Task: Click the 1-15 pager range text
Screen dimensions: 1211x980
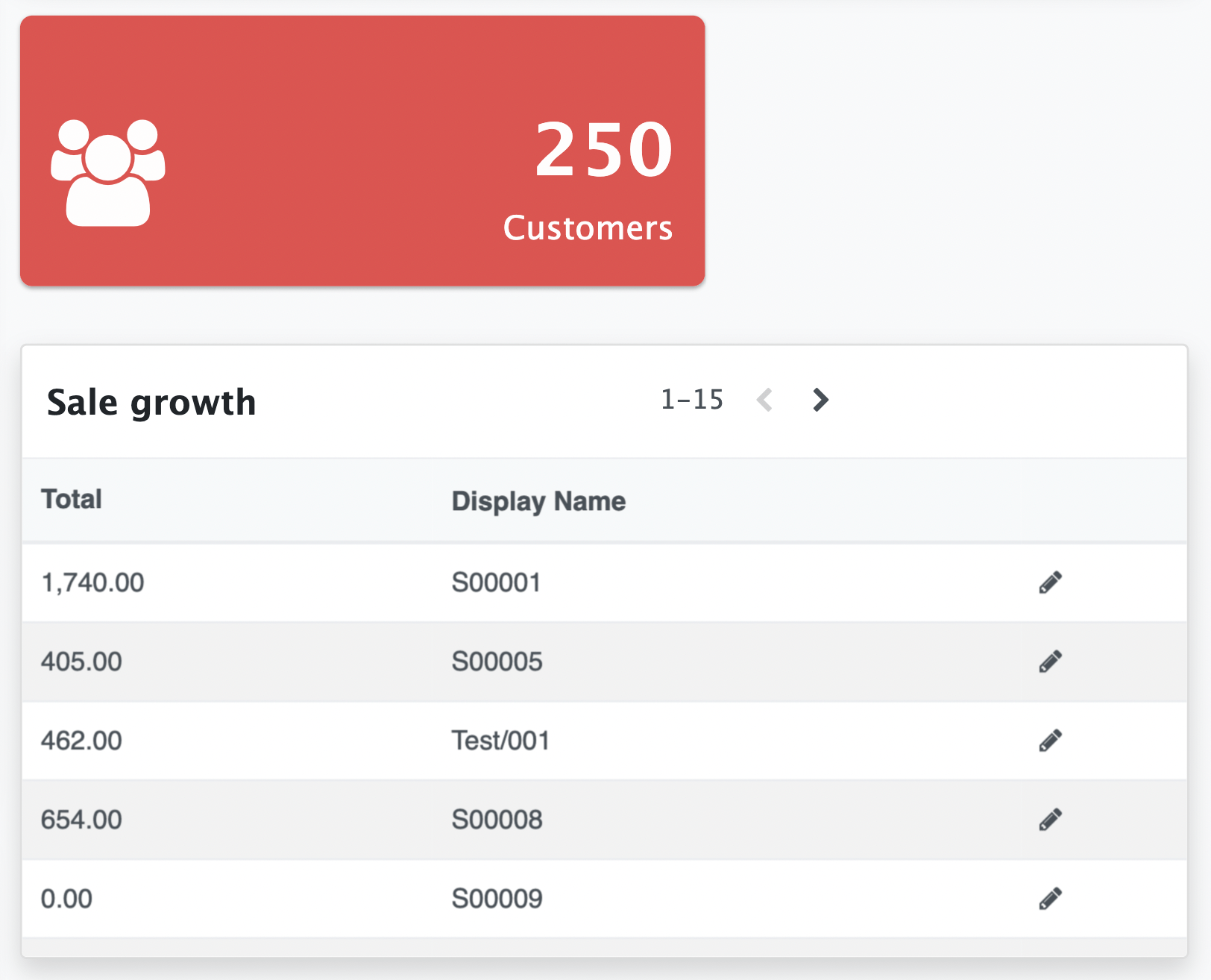Action: [692, 401]
